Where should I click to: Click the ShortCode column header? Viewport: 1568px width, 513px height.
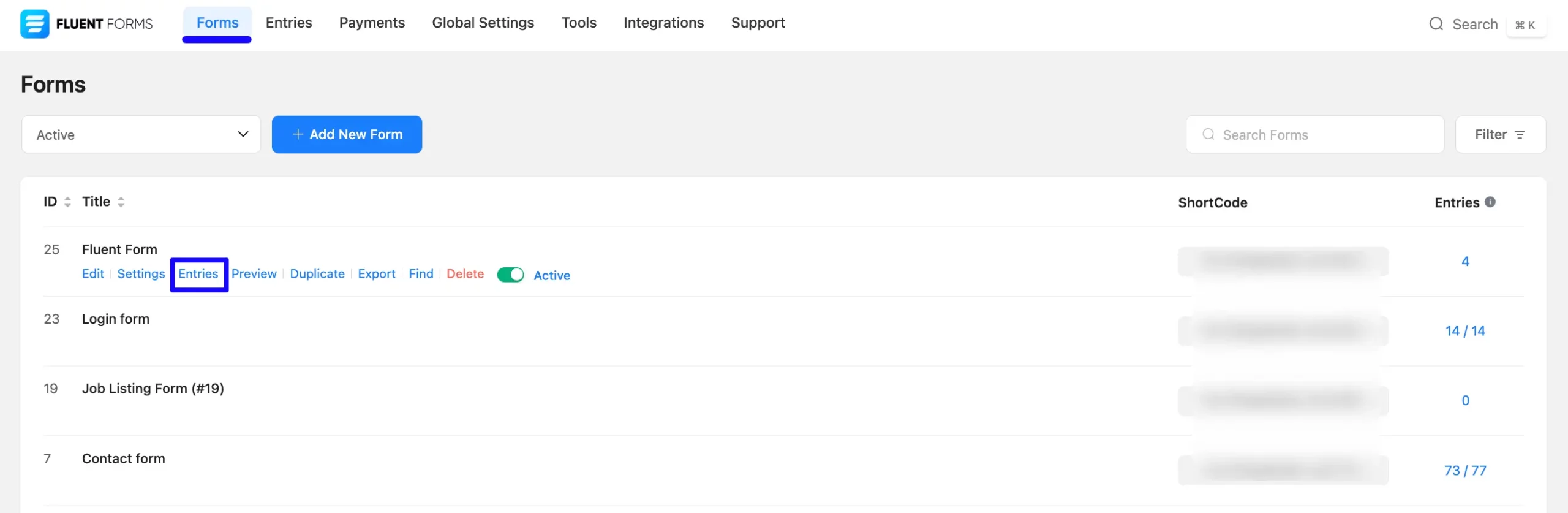[1212, 202]
